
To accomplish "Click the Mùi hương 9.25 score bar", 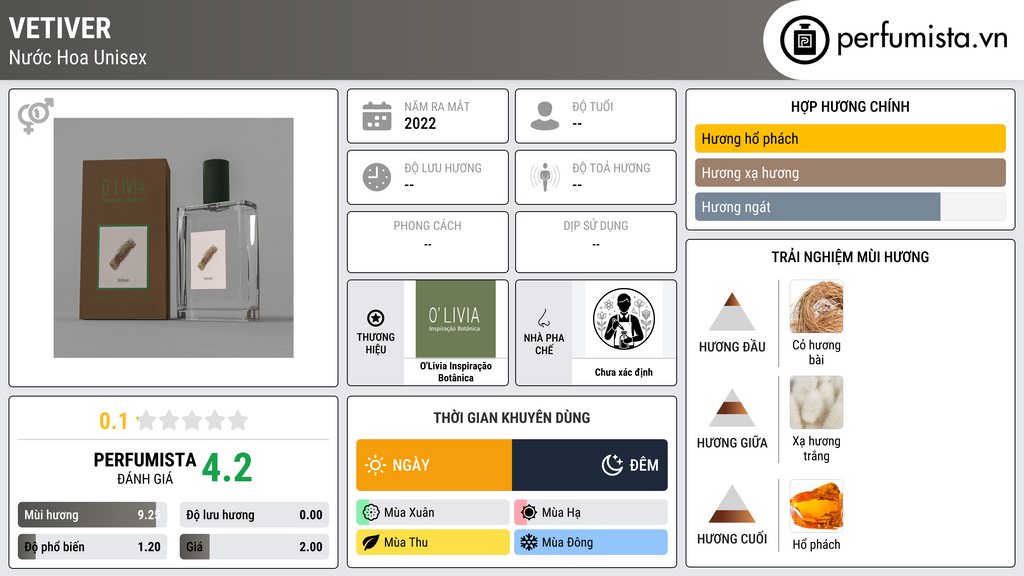I will tap(92, 515).
